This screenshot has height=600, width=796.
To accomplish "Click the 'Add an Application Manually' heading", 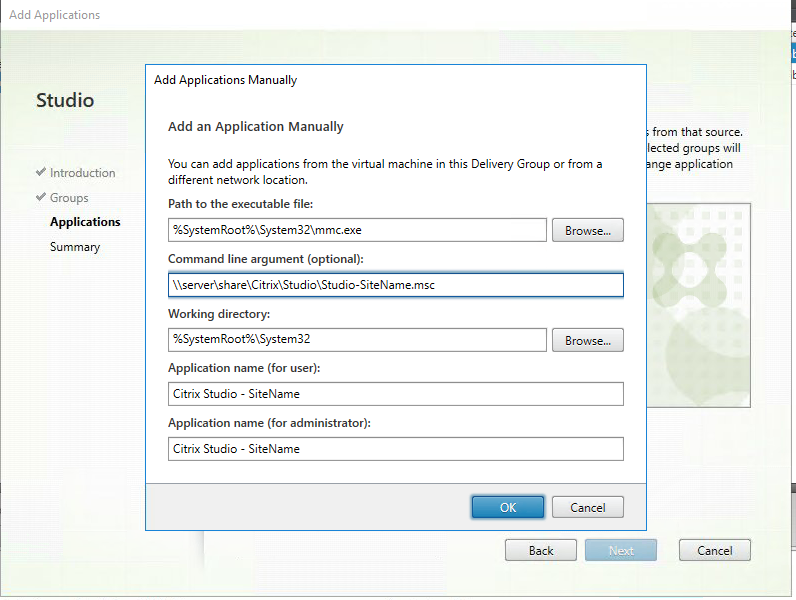I will pos(256,126).
